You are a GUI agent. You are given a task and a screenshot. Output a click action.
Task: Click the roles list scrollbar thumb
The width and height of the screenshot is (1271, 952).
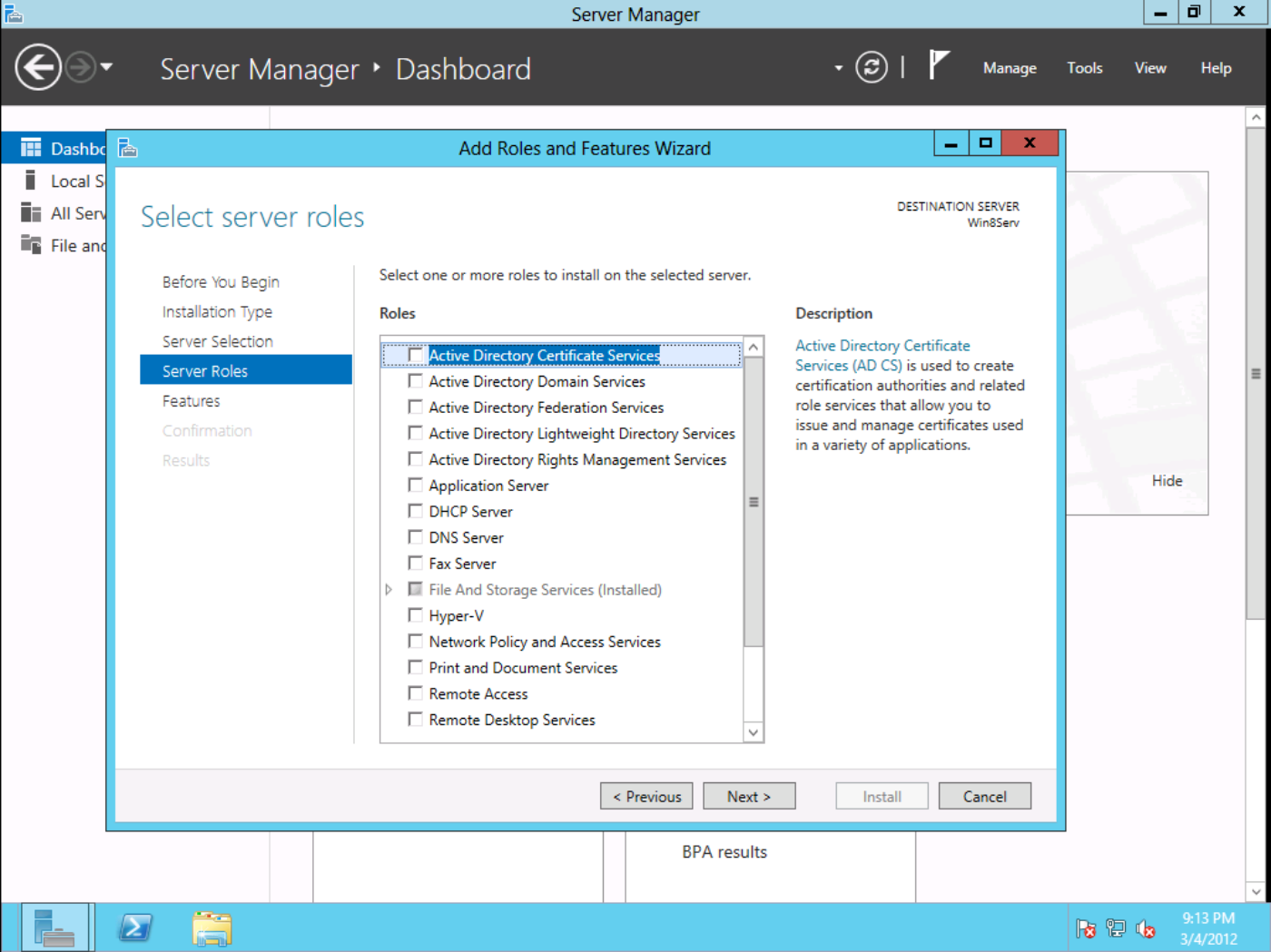click(754, 502)
